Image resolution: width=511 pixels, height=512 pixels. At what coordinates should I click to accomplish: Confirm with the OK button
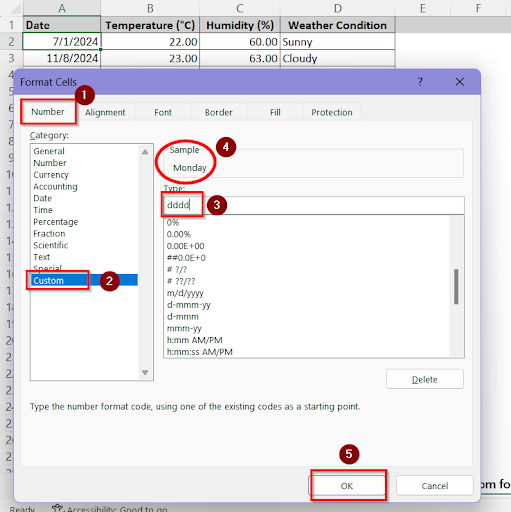347,486
